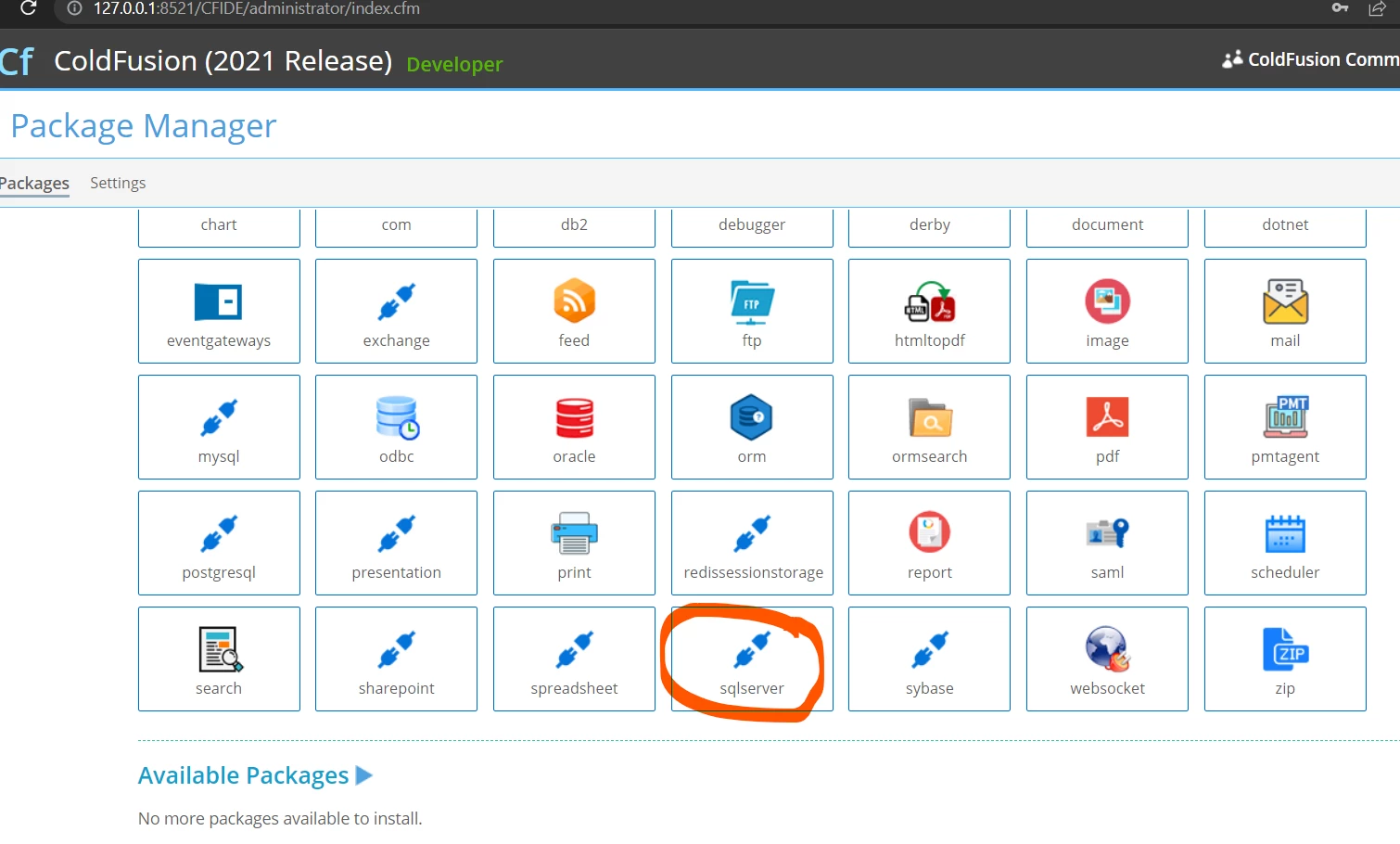The image size is (1400, 844).
Task: Click the postgresql plug icon
Action: [x=219, y=533]
